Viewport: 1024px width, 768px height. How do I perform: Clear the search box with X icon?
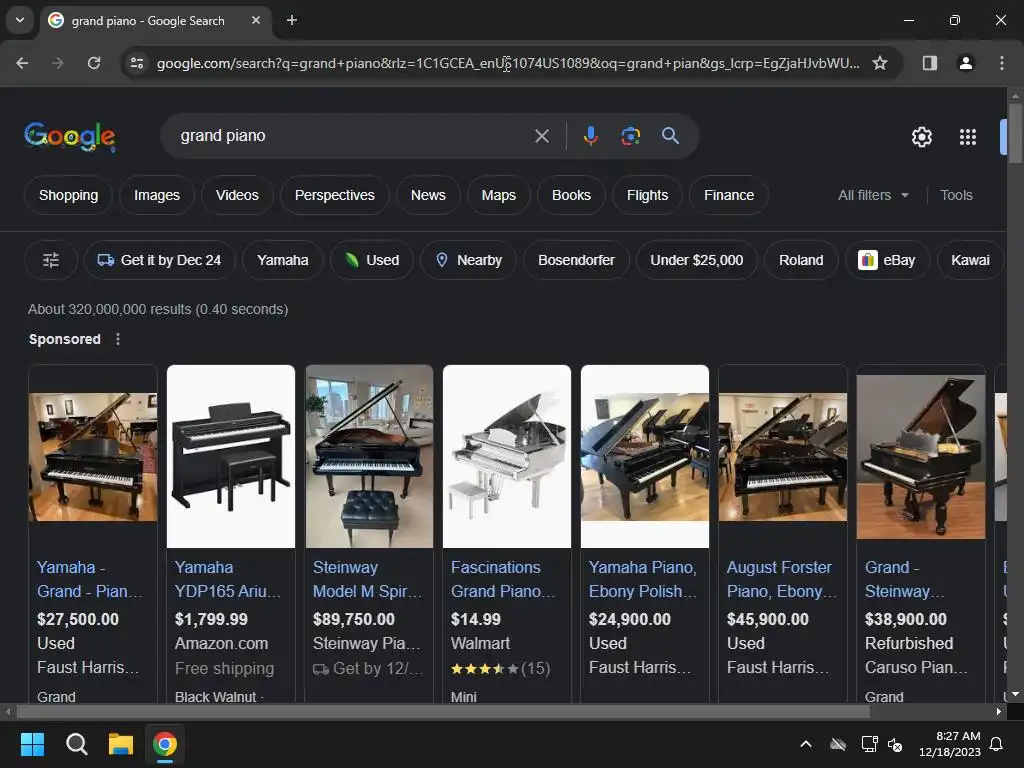pyautogui.click(x=541, y=136)
